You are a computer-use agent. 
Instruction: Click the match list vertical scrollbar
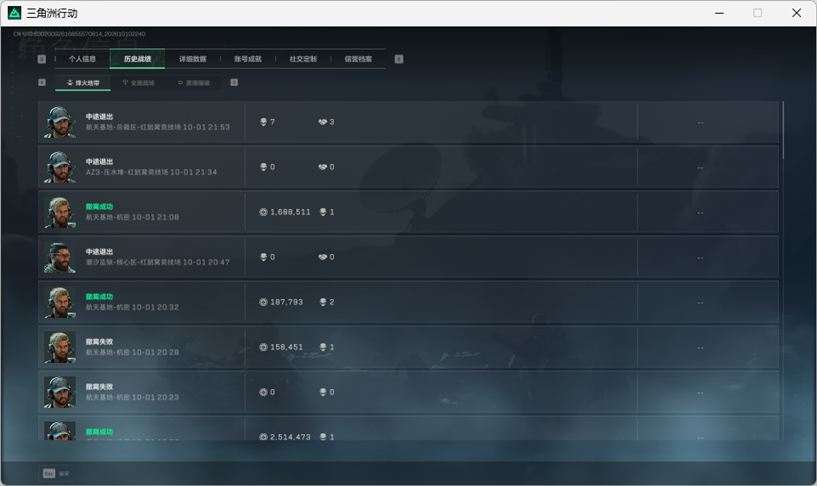pyautogui.click(x=783, y=130)
